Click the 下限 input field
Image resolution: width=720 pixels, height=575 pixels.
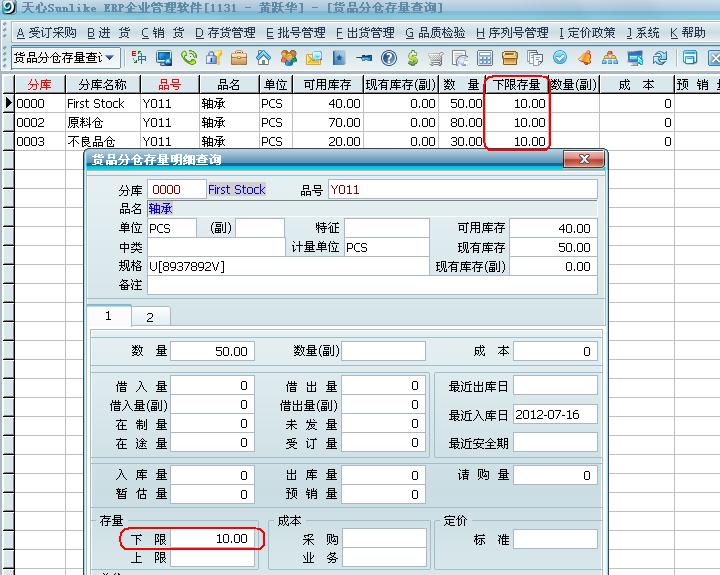tap(213, 539)
